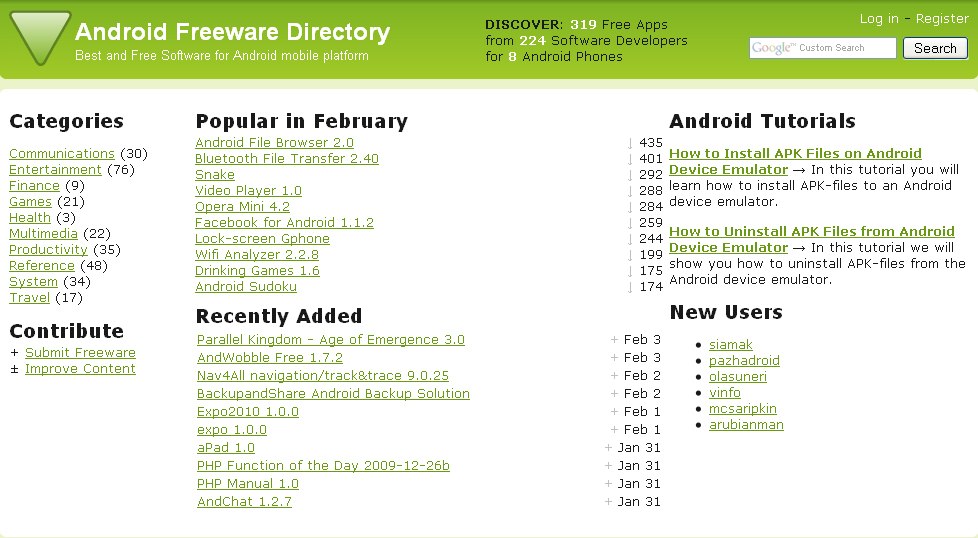Select the Health category
Image resolution: width=978 pixels, height=538 pixels.
[x=29, y=218]
